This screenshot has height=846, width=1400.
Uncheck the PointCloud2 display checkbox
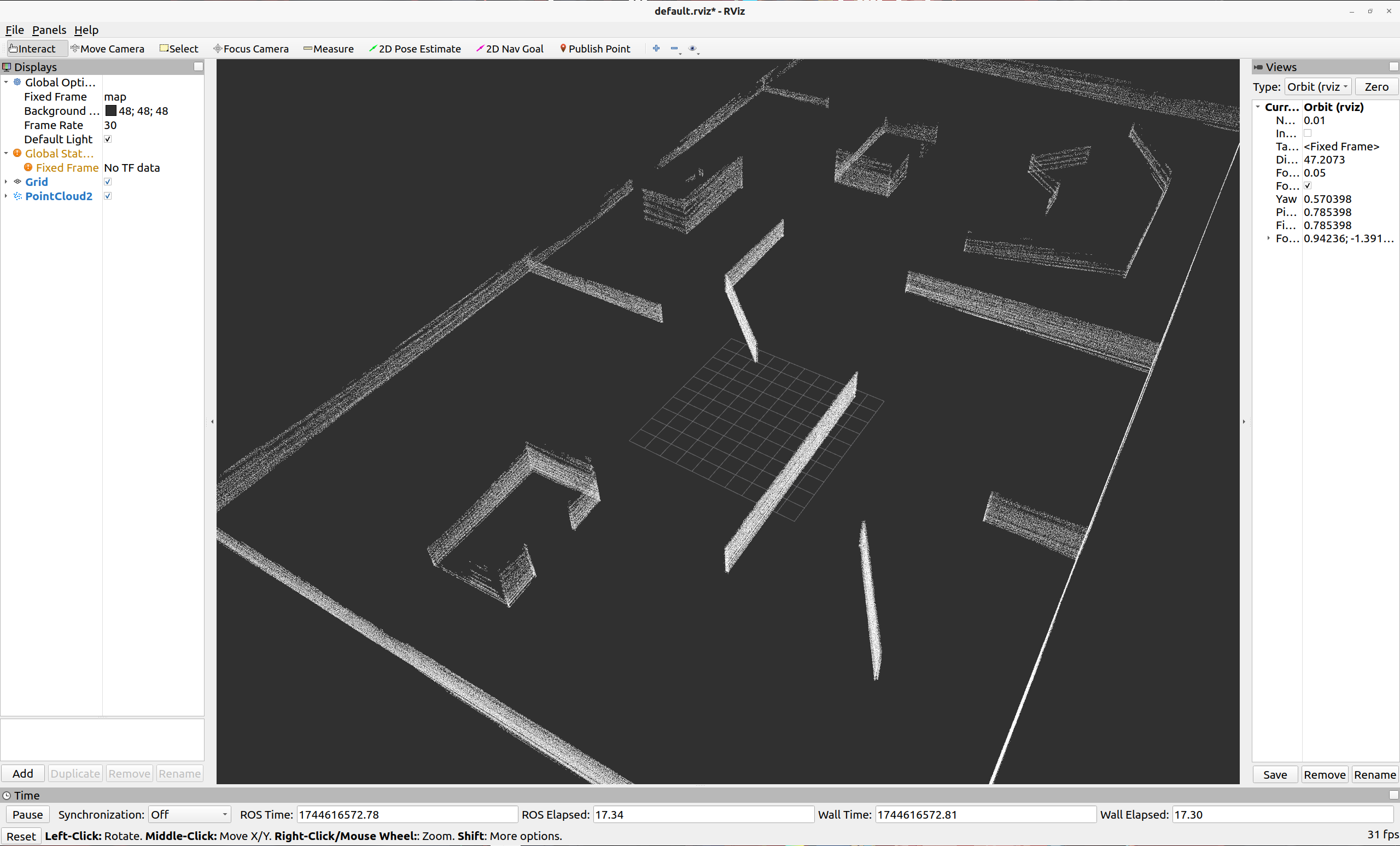pyautogui.click(x=108, y=196)
